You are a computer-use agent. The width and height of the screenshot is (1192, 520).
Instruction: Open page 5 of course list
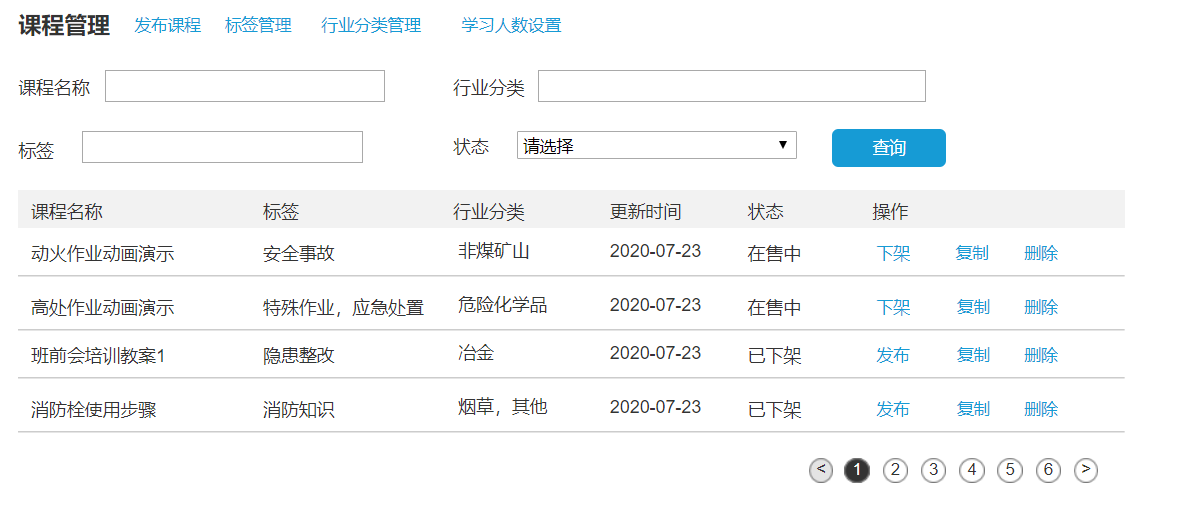(1010, 470)
